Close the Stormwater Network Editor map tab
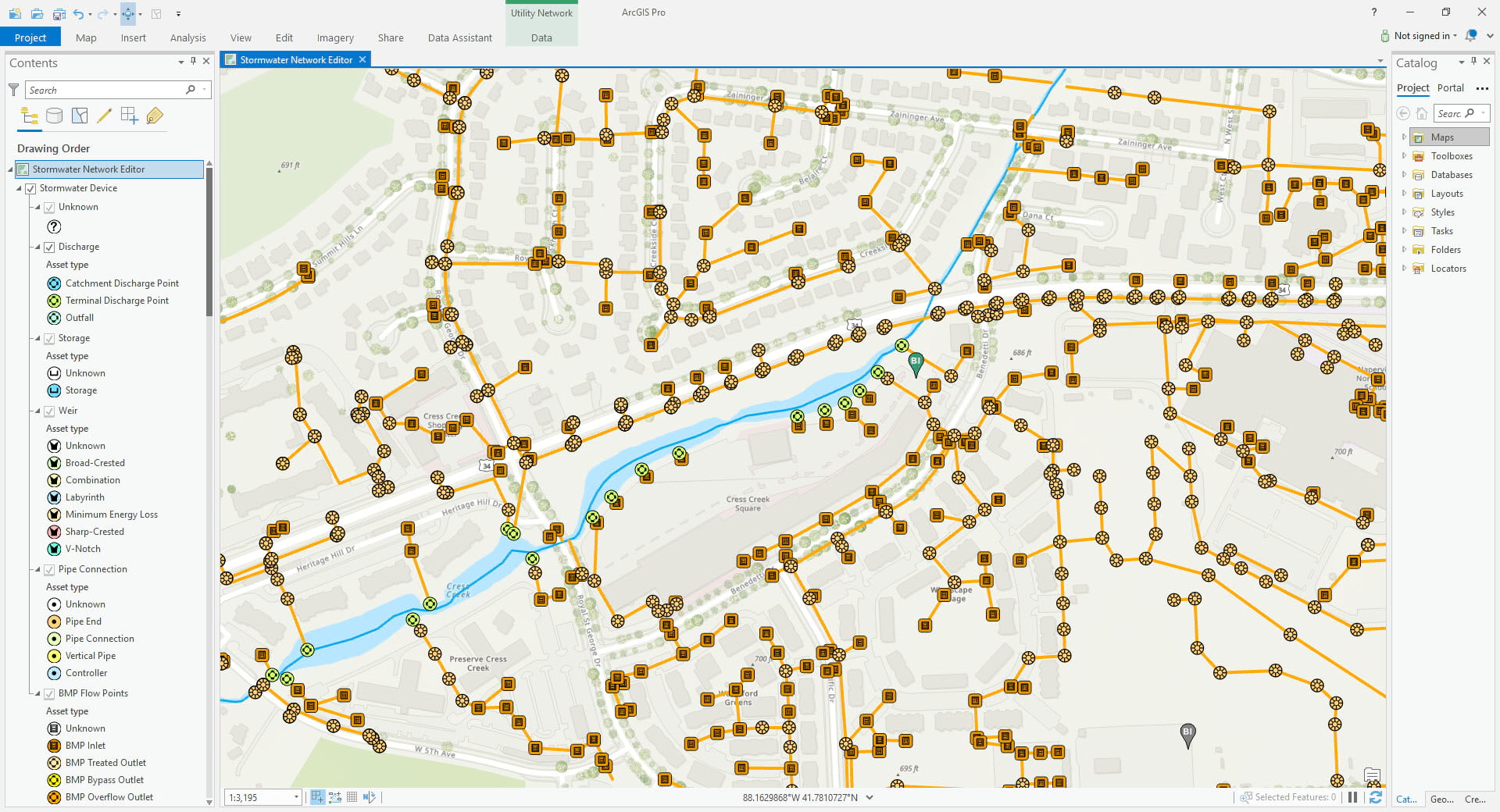 tap(362, 60)
